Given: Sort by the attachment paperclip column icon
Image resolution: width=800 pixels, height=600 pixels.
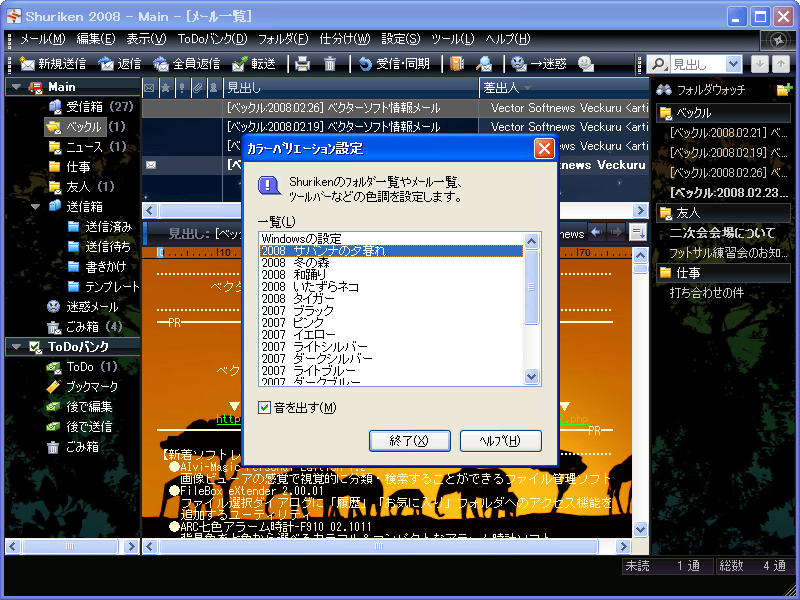Looking at the screenshot, I should [198, 88].
